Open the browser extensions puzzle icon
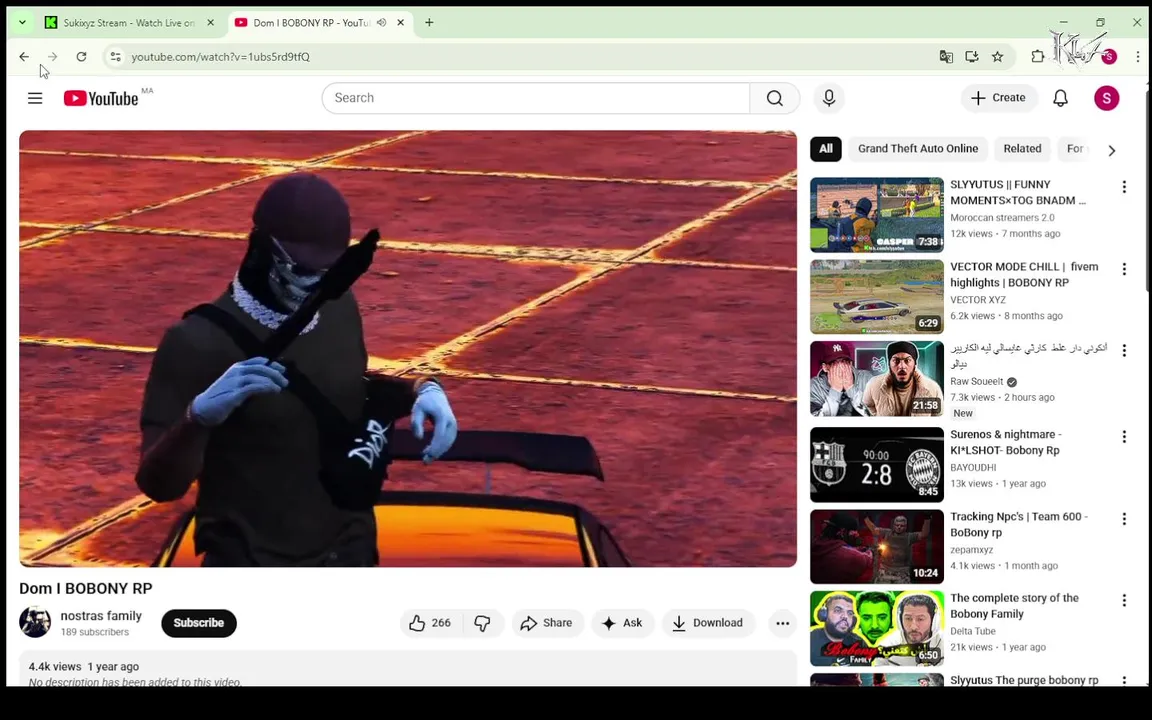The height and width of the screenshot is (720, 1152). [1037, 57]
